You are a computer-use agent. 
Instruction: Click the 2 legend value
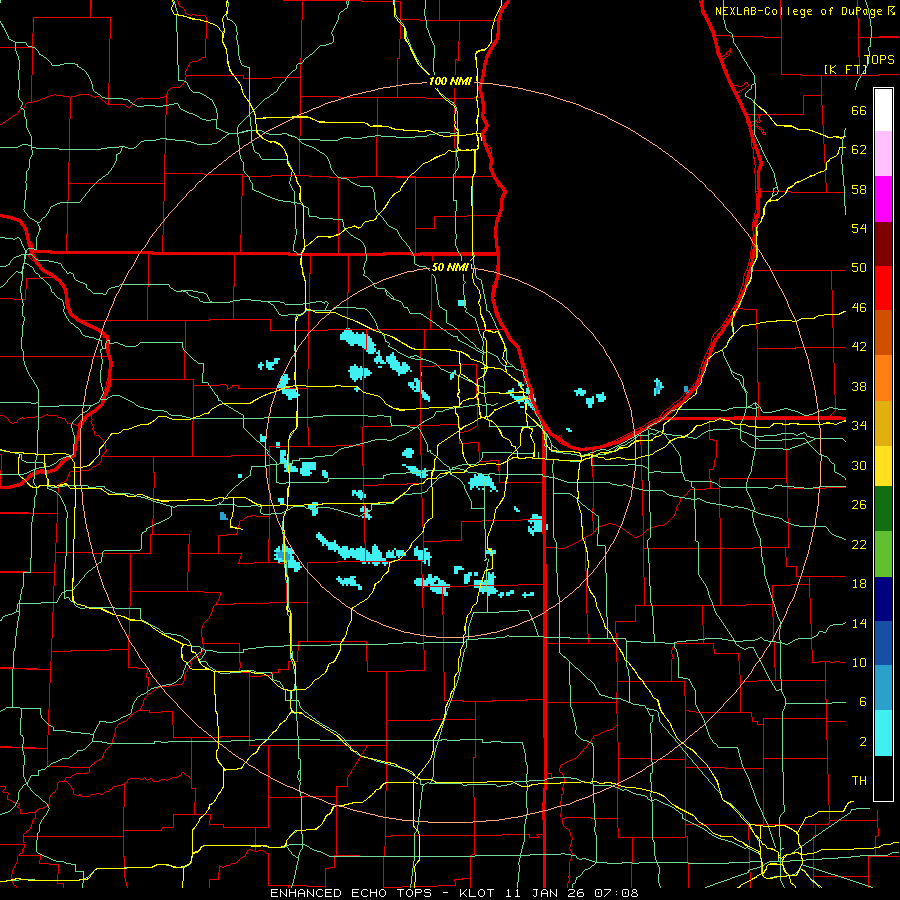pos(862,742)
